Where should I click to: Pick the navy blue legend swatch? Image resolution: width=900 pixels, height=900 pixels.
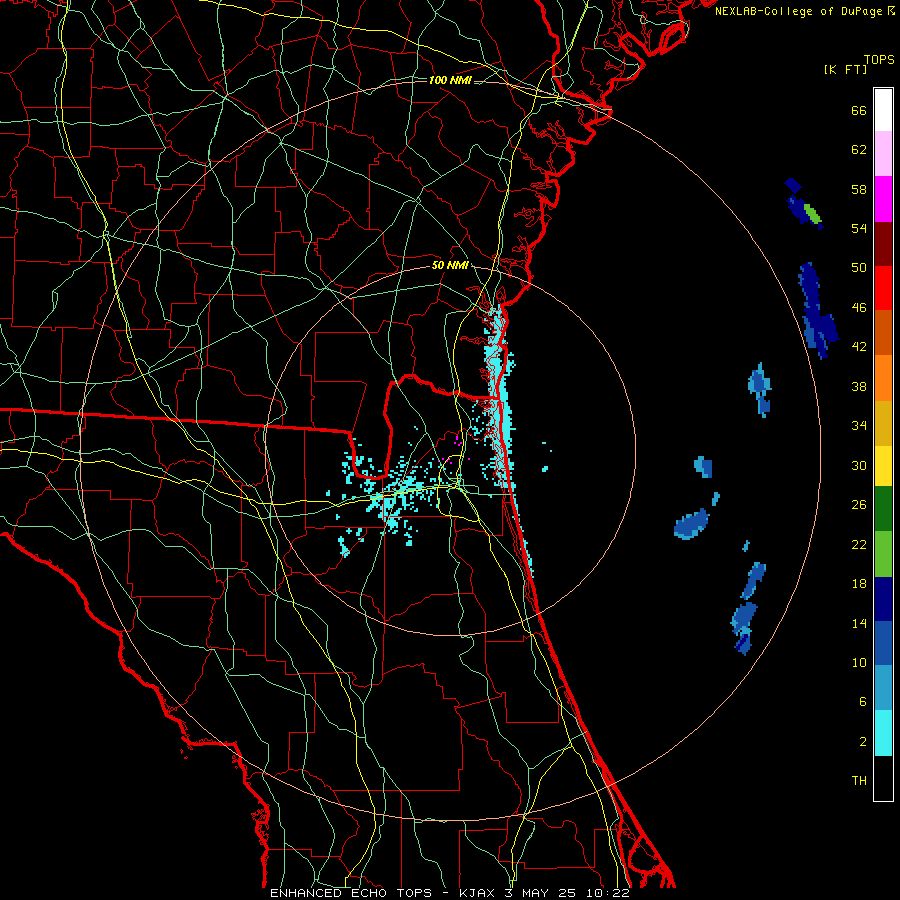pyautogui.click(x=883, y=599)
